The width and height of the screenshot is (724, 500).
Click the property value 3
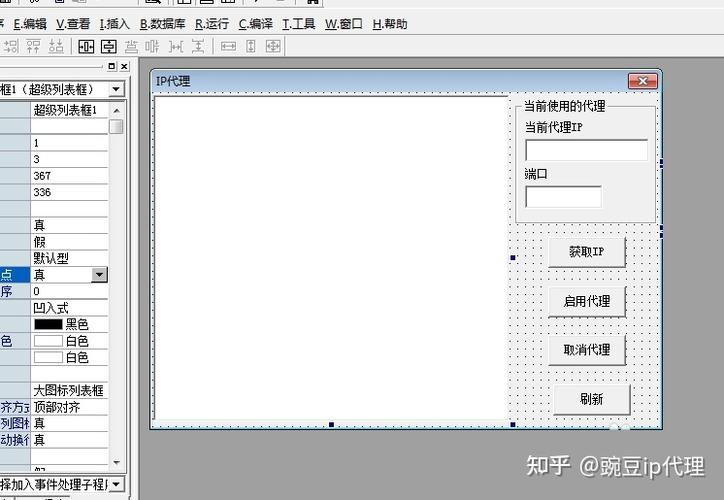(69, 159)
